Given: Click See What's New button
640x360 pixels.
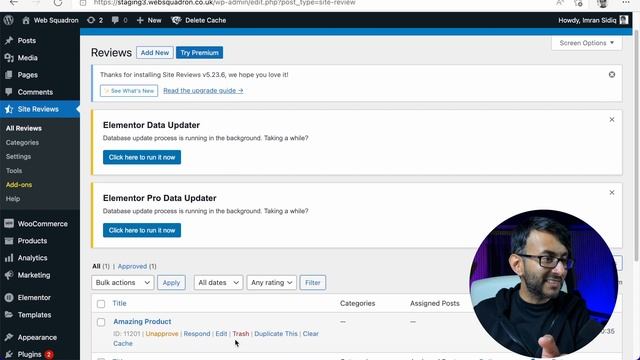Looking at the screenshot, I should point(129,91).
